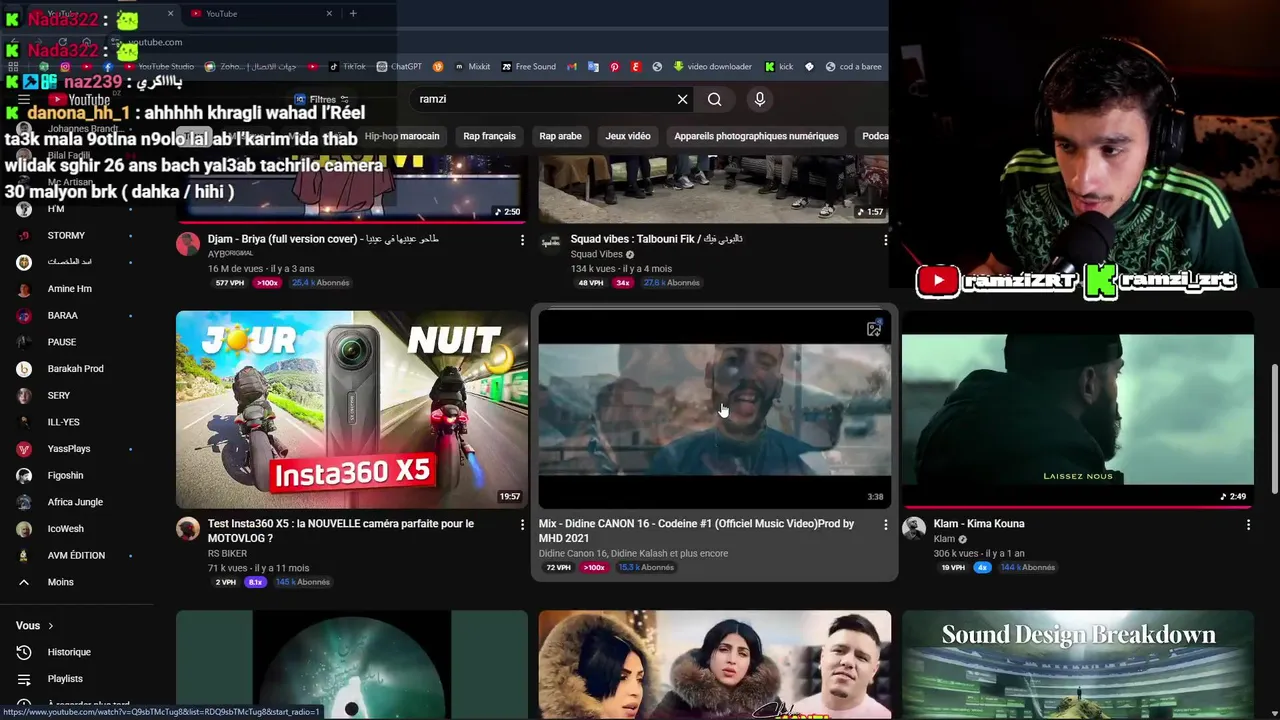Open the STORMY subscription in sidebar
This screenshot has height=720, width=1280.
[66, 236]
